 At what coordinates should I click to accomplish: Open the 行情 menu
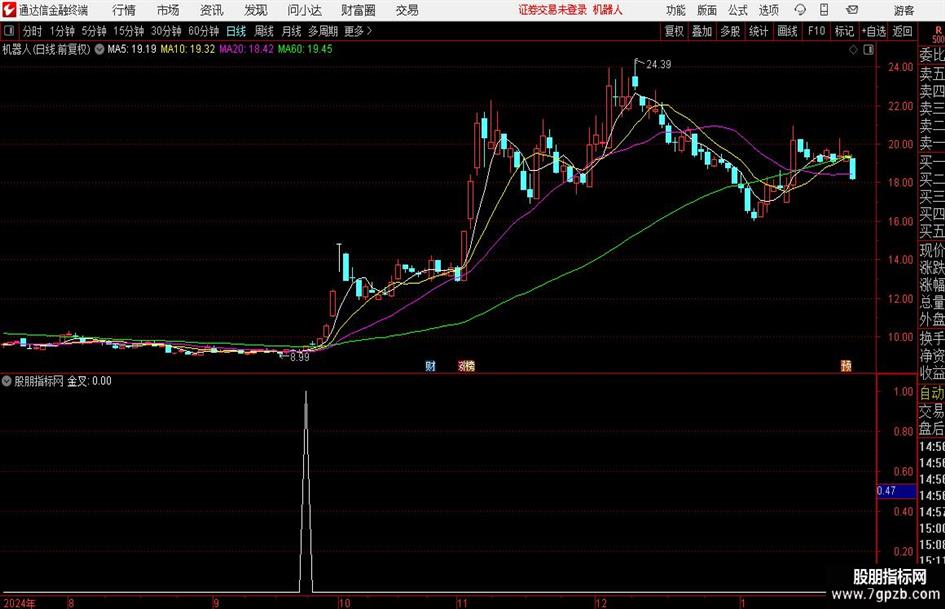[x=124, y=10]
